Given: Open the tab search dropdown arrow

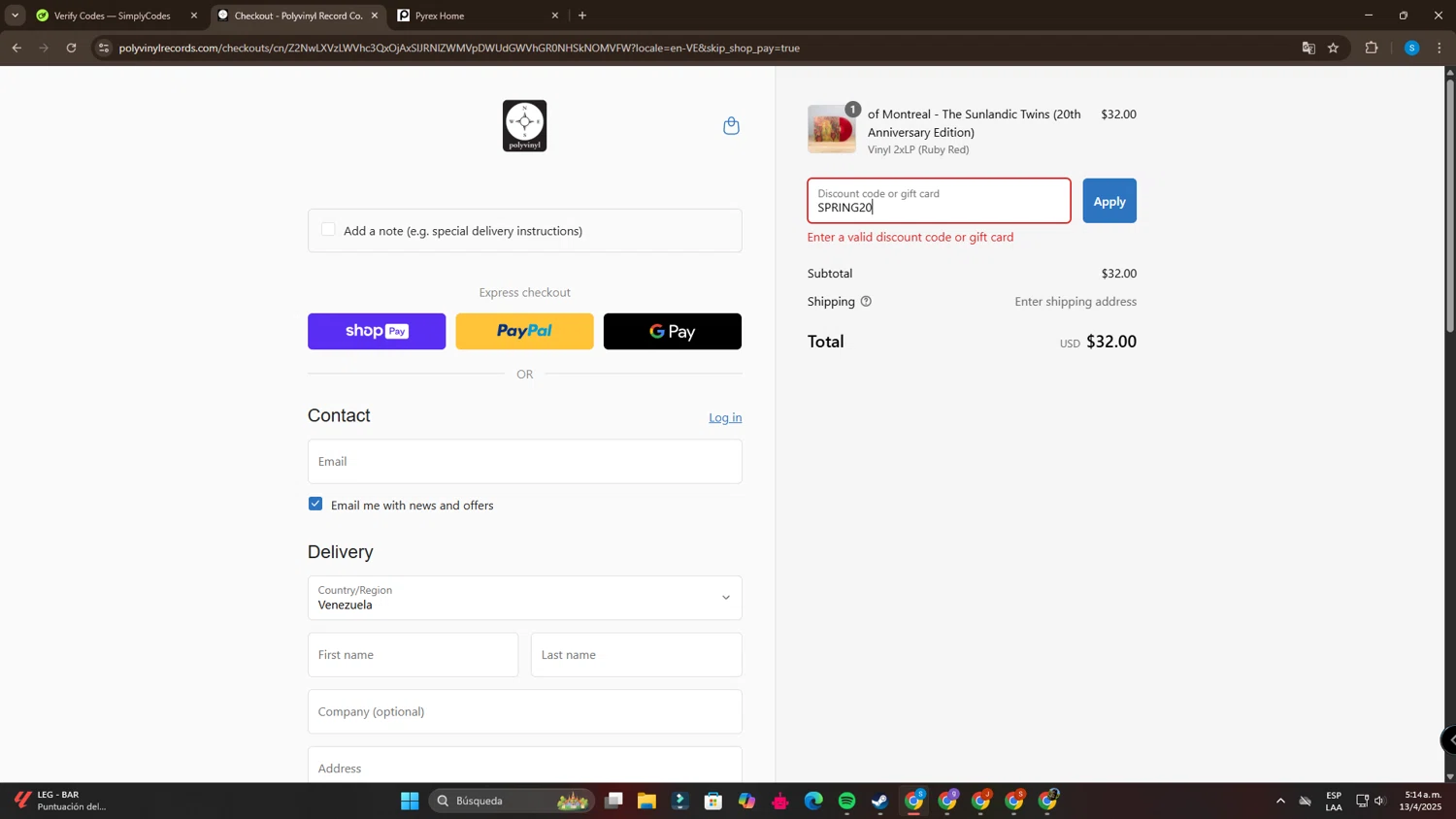Looking at the screenshot, I should coord(15,16).
